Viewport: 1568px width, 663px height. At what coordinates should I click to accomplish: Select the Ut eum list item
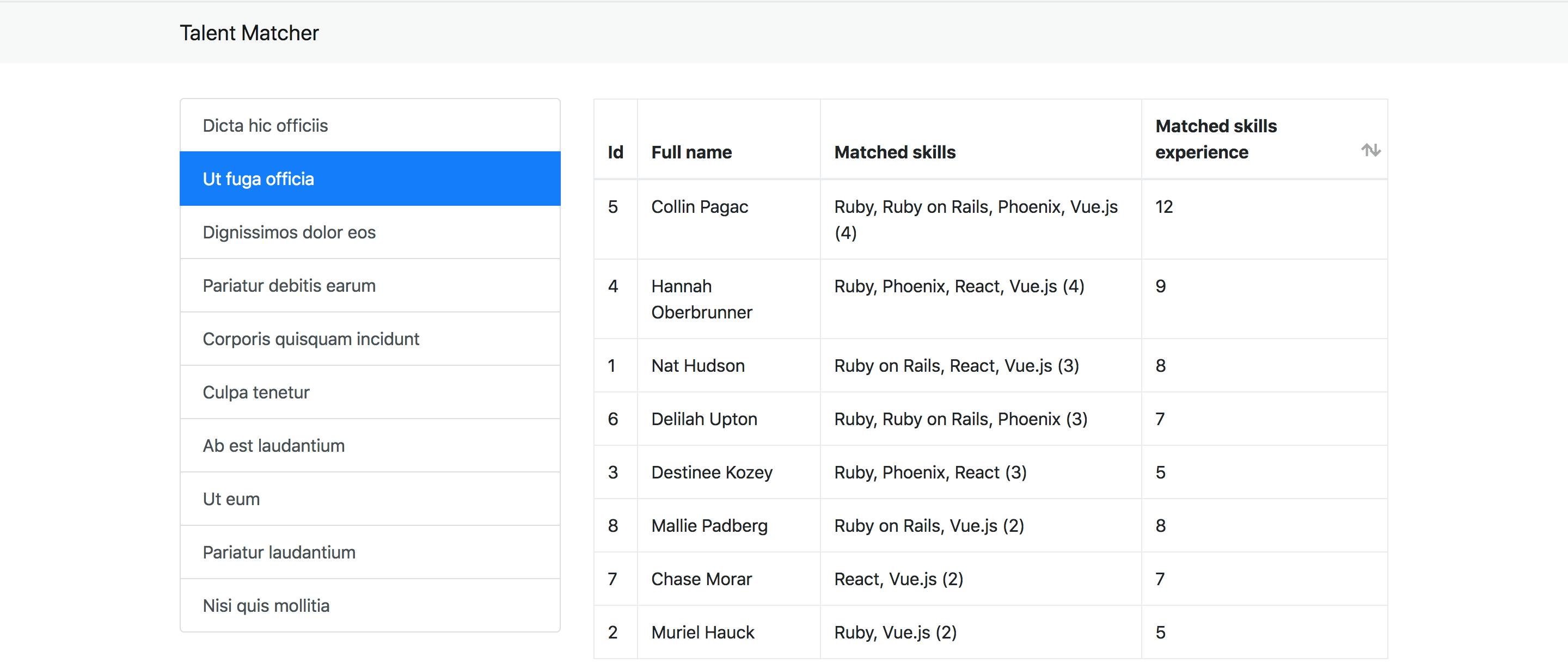(x=370, y=499)
